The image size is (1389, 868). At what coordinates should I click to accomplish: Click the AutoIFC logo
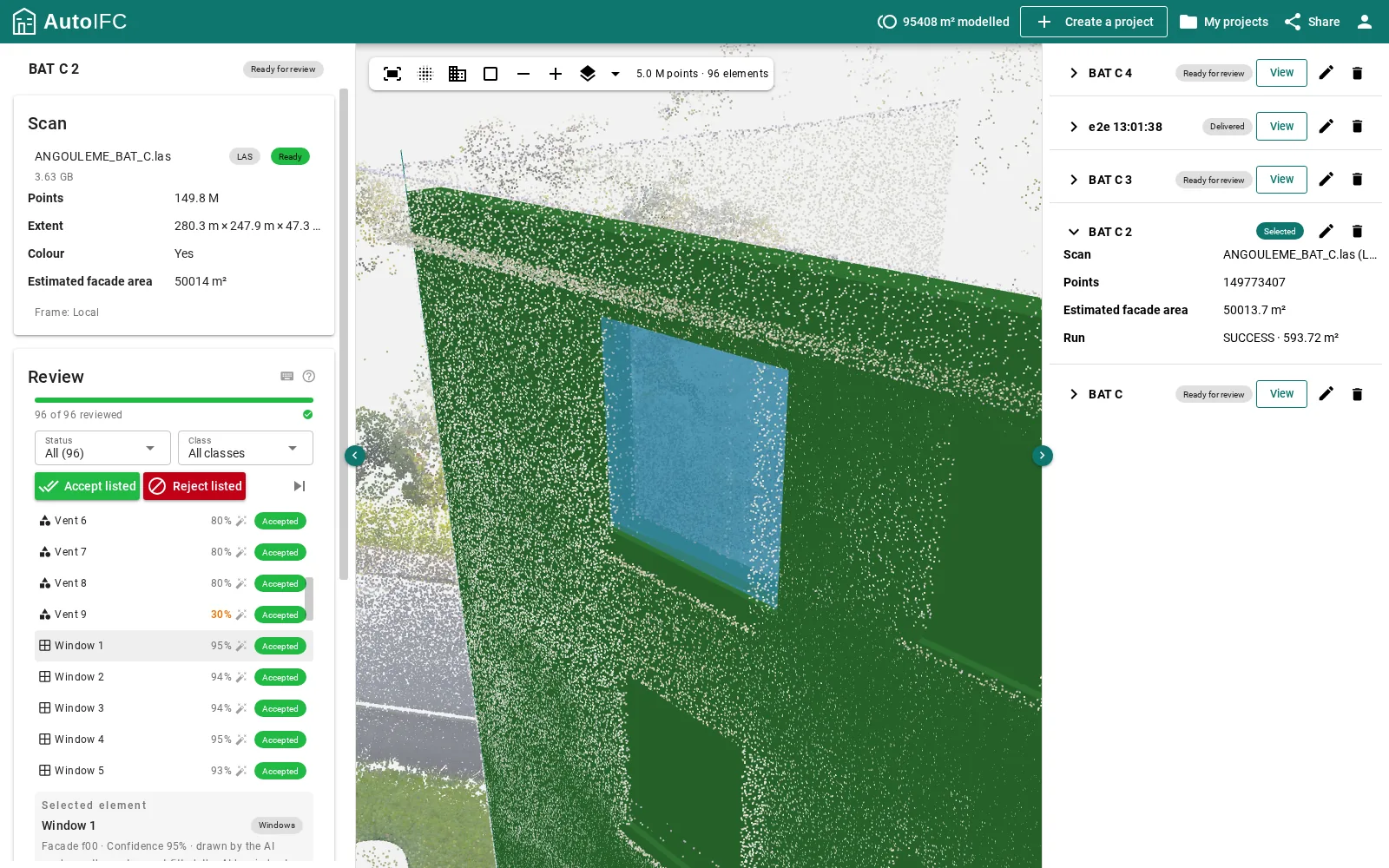pyautogui.click(x=69, y=22)
